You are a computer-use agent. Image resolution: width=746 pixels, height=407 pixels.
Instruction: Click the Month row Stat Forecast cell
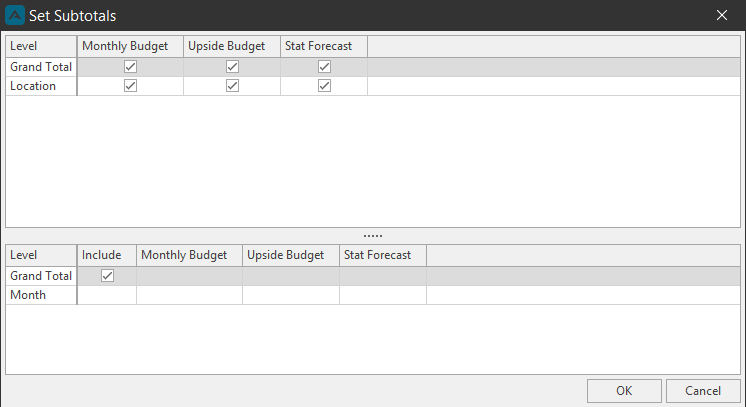383,295
